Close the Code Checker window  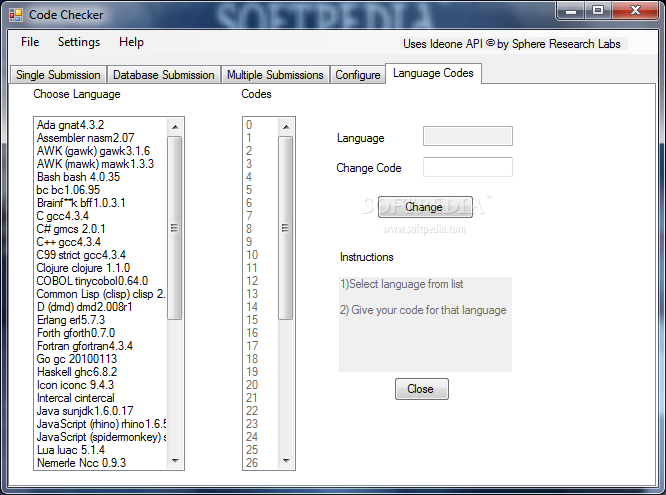(635, 11)
